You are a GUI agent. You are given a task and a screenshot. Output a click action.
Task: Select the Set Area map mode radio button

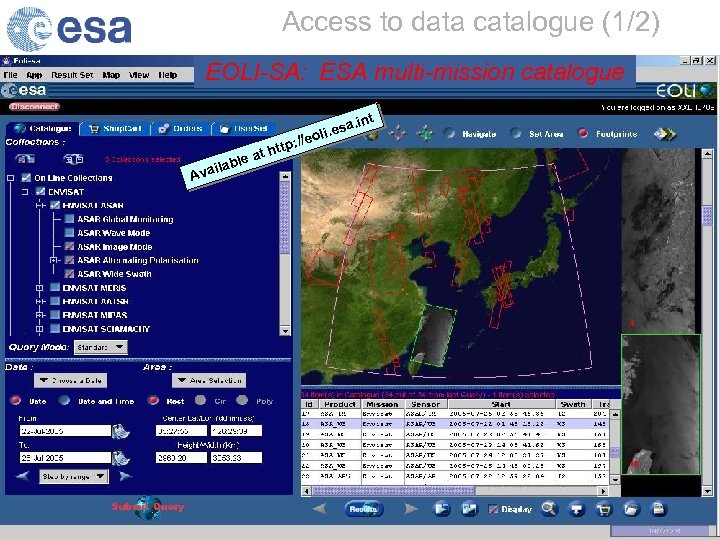click(516, 134)
